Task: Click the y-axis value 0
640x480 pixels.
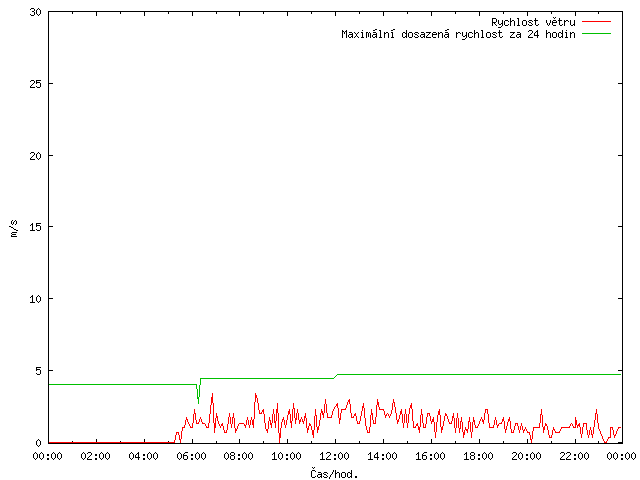Action: click(38, 443)
